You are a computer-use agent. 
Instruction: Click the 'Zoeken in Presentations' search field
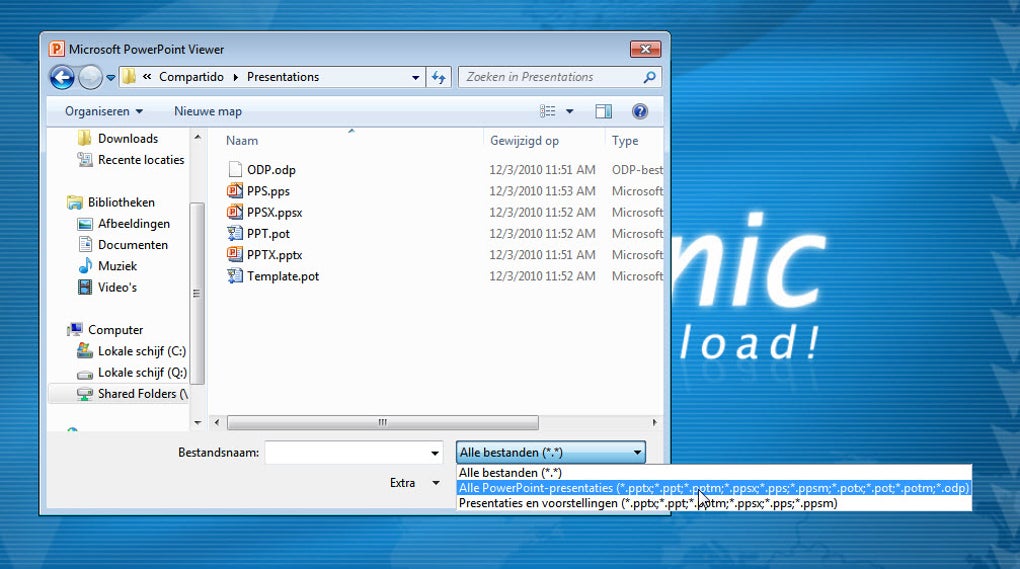(x=559, y=77)
